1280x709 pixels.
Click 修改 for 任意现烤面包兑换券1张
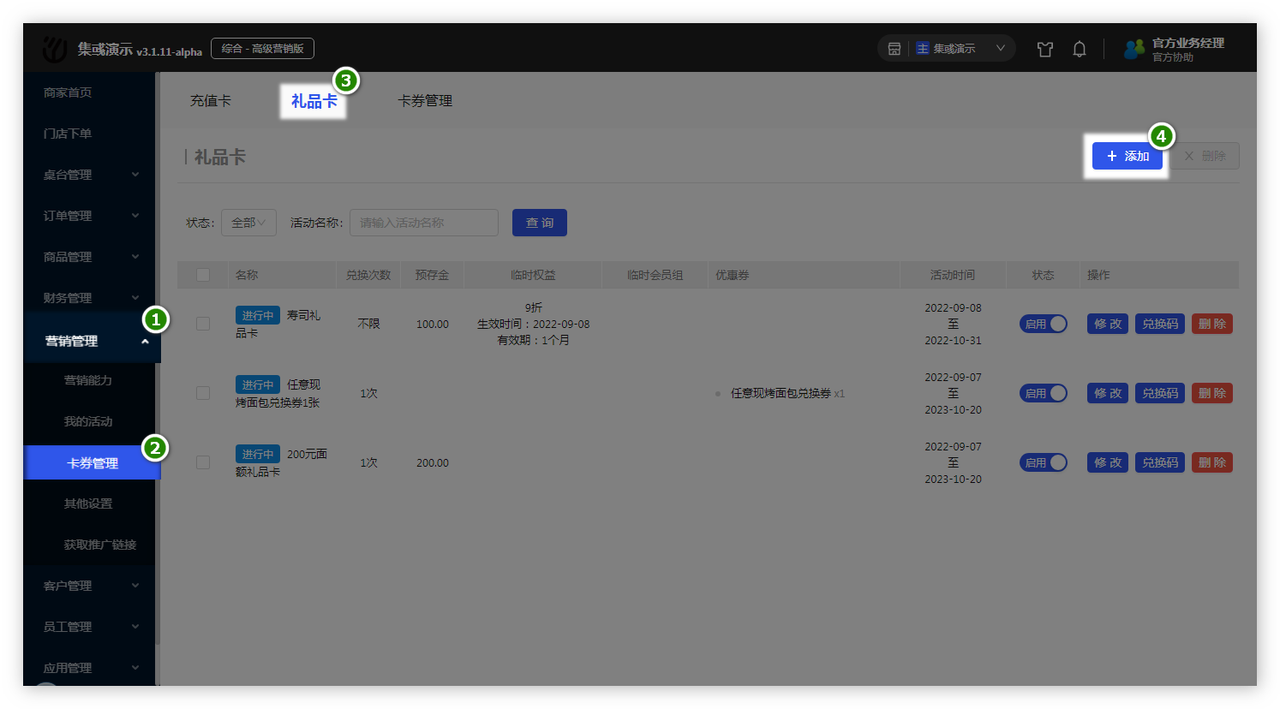pyautogui.click(x=1107, y=393)
